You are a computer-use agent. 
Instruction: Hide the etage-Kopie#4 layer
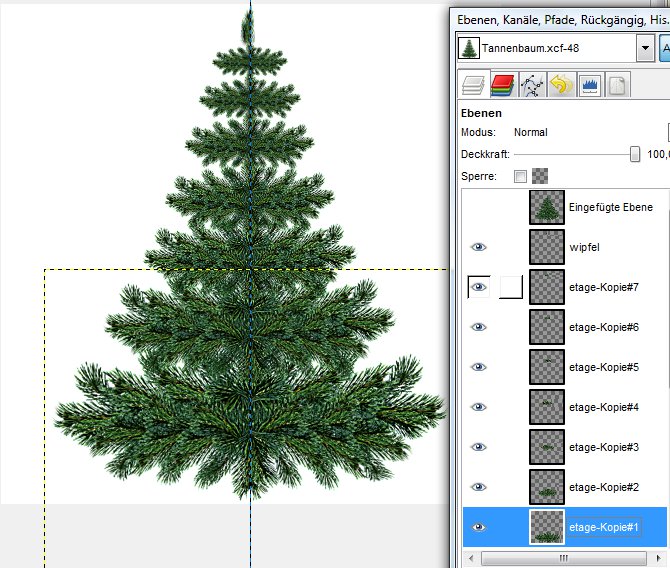[x=479, y=407]
